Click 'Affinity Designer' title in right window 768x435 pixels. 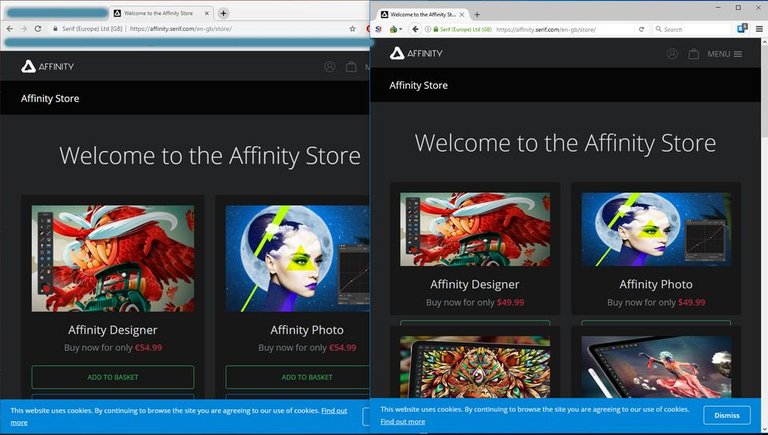(x=475, y=285)
